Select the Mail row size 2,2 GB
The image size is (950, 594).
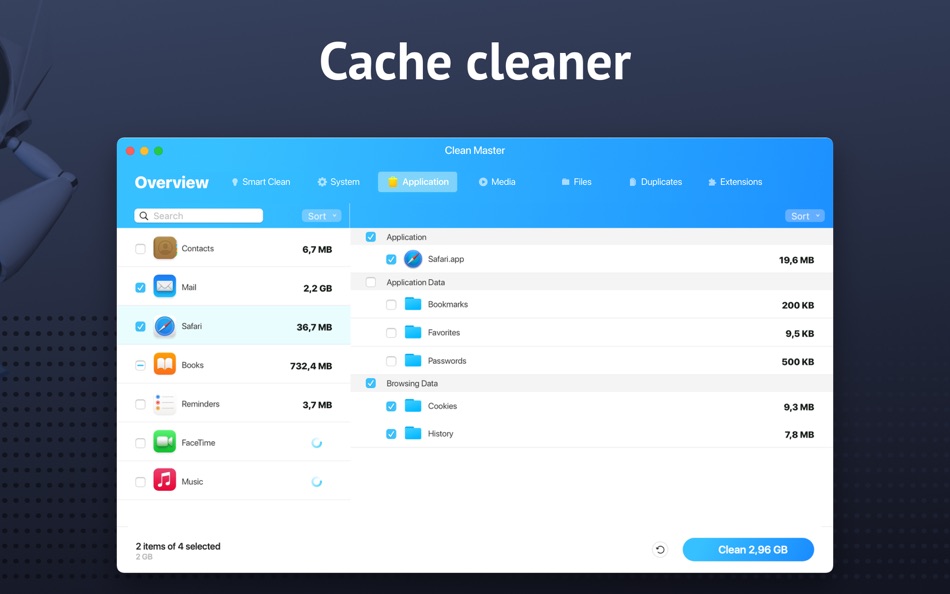317,289
